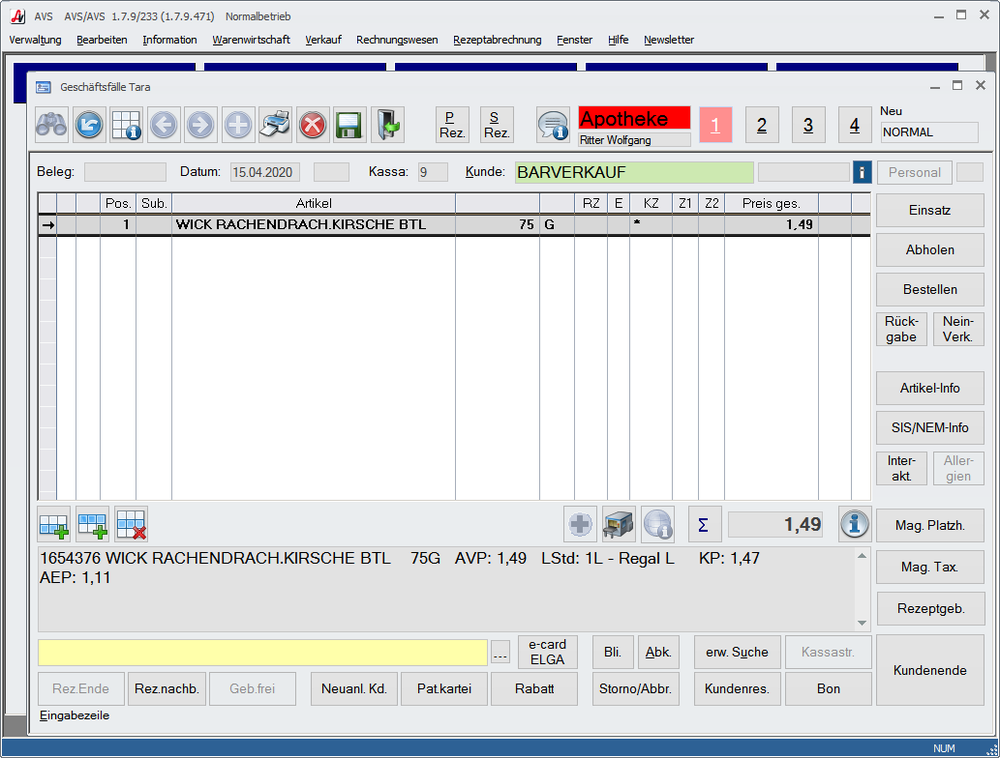This screenshot has width=1000, height=758.
Task: Open the speech bubble info icon
Action: [553, 125]
